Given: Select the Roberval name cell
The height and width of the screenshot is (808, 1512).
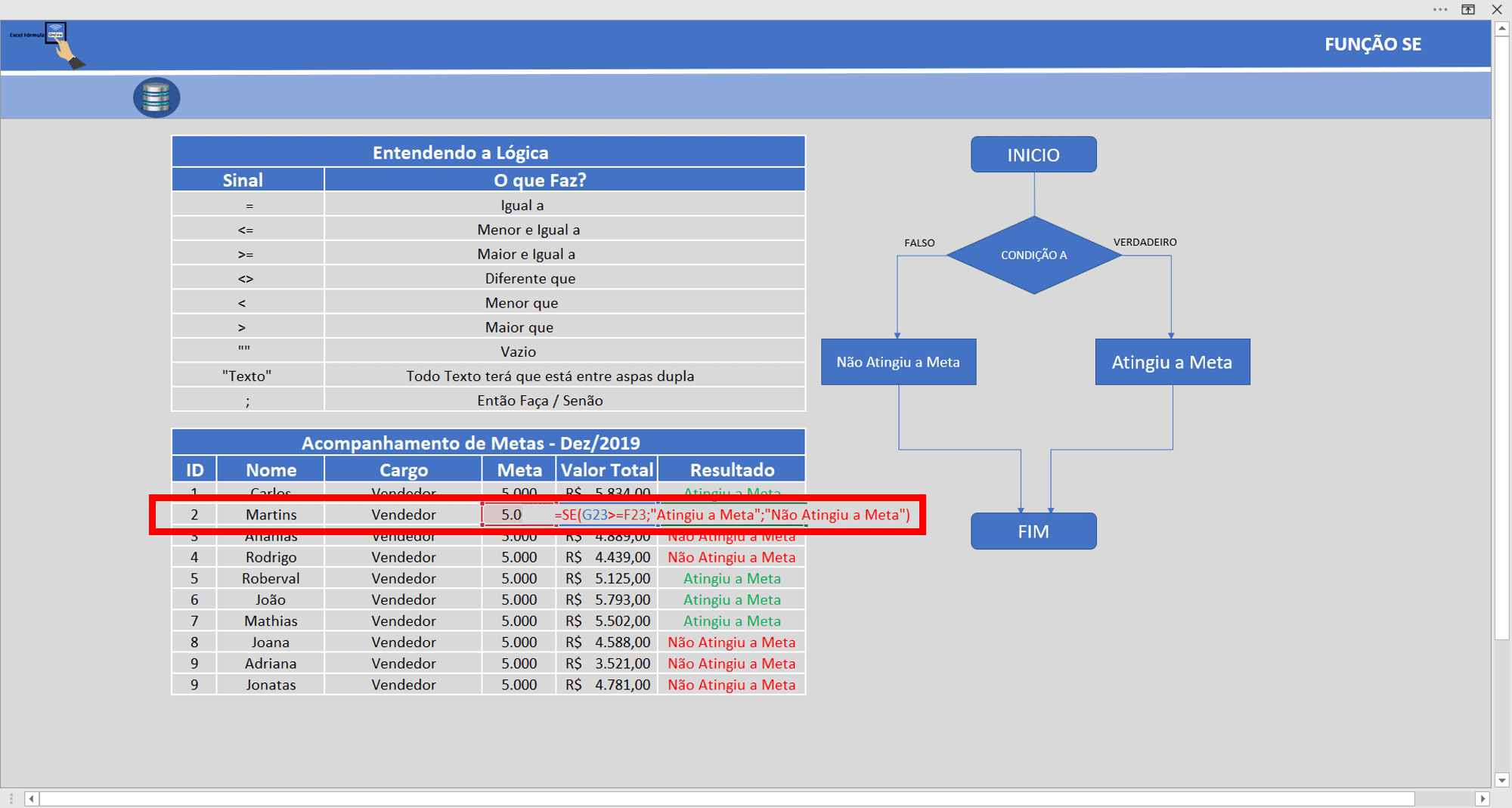Looking at the screenshot, I should click(x=271, y=578).
